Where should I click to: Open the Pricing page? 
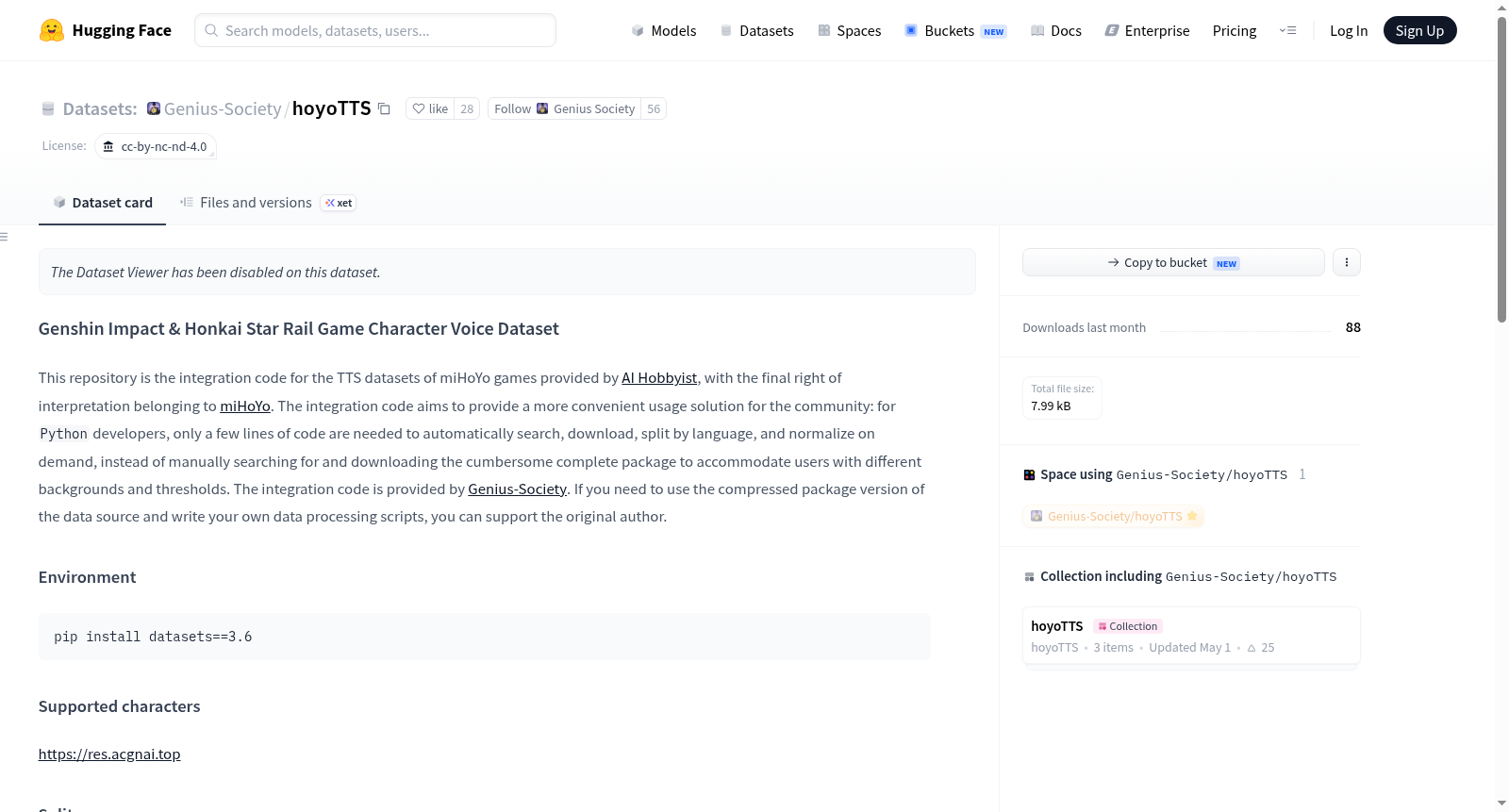pos(1235,30)
